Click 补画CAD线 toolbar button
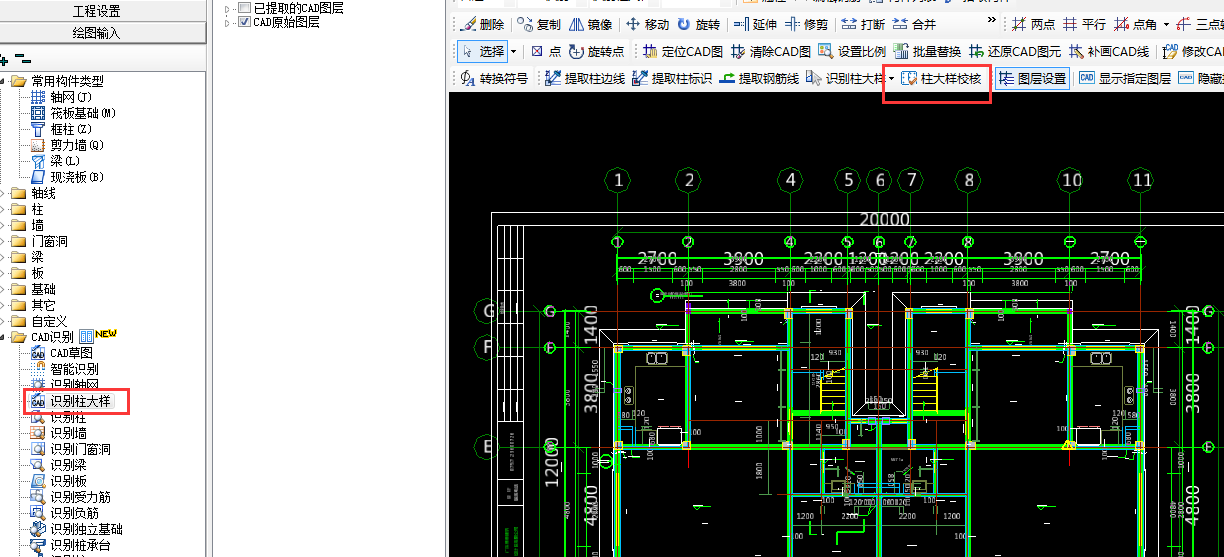 pyautogui.click(x=1109, y=51)
